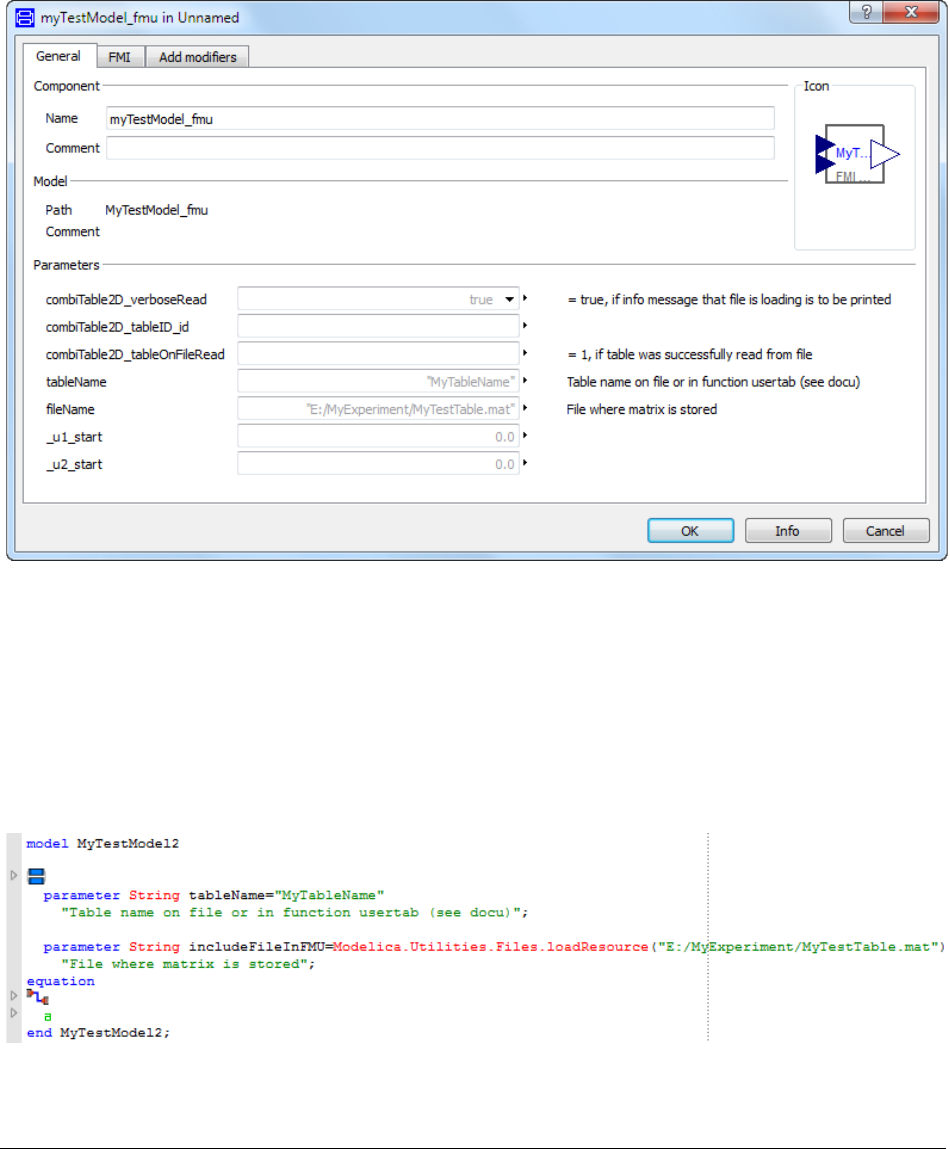Image resolution: width=950 pixels, height=1149 pixels.
Task: Expand the collapsed connection icon under equation
Action: click(37, 997)
